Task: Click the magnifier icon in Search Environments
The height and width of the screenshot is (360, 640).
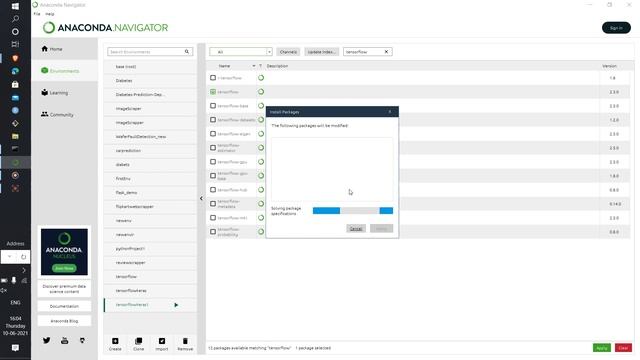Action: [187, 52]
